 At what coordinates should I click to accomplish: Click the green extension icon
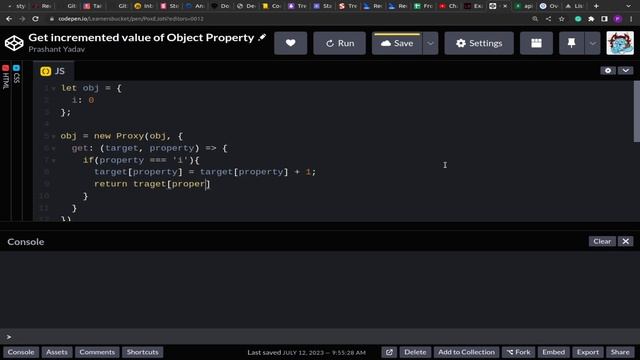tap(578, 19)
